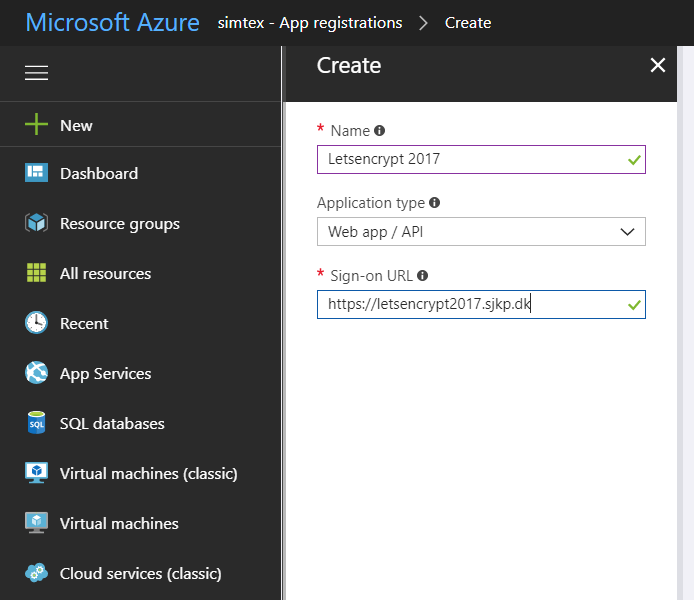
Task: Click the All resources grid icon
Action: click(36, 273)
